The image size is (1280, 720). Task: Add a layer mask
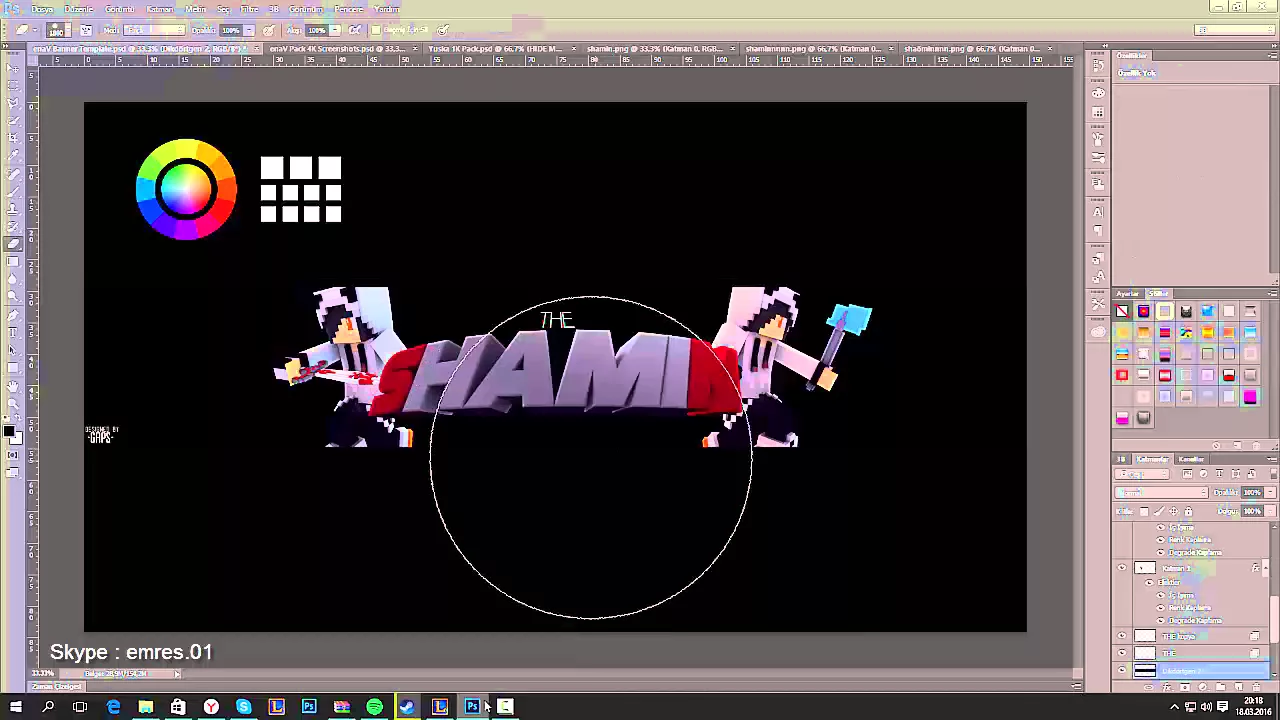1184,687
